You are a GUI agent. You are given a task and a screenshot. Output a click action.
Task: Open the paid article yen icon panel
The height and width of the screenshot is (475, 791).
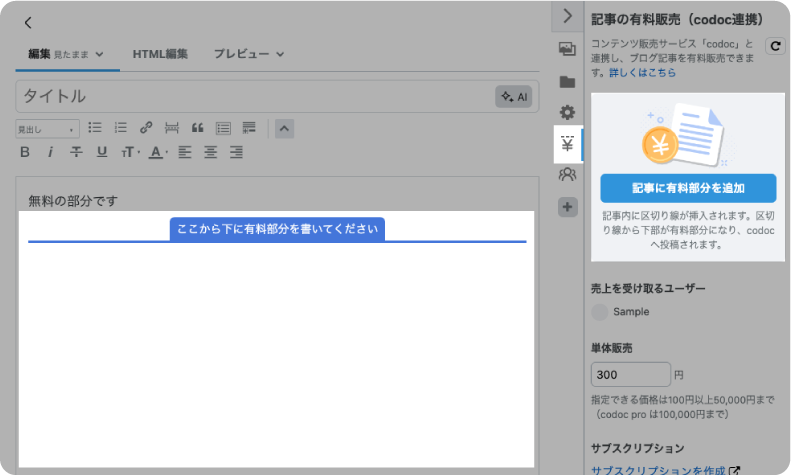click(567, 144)
